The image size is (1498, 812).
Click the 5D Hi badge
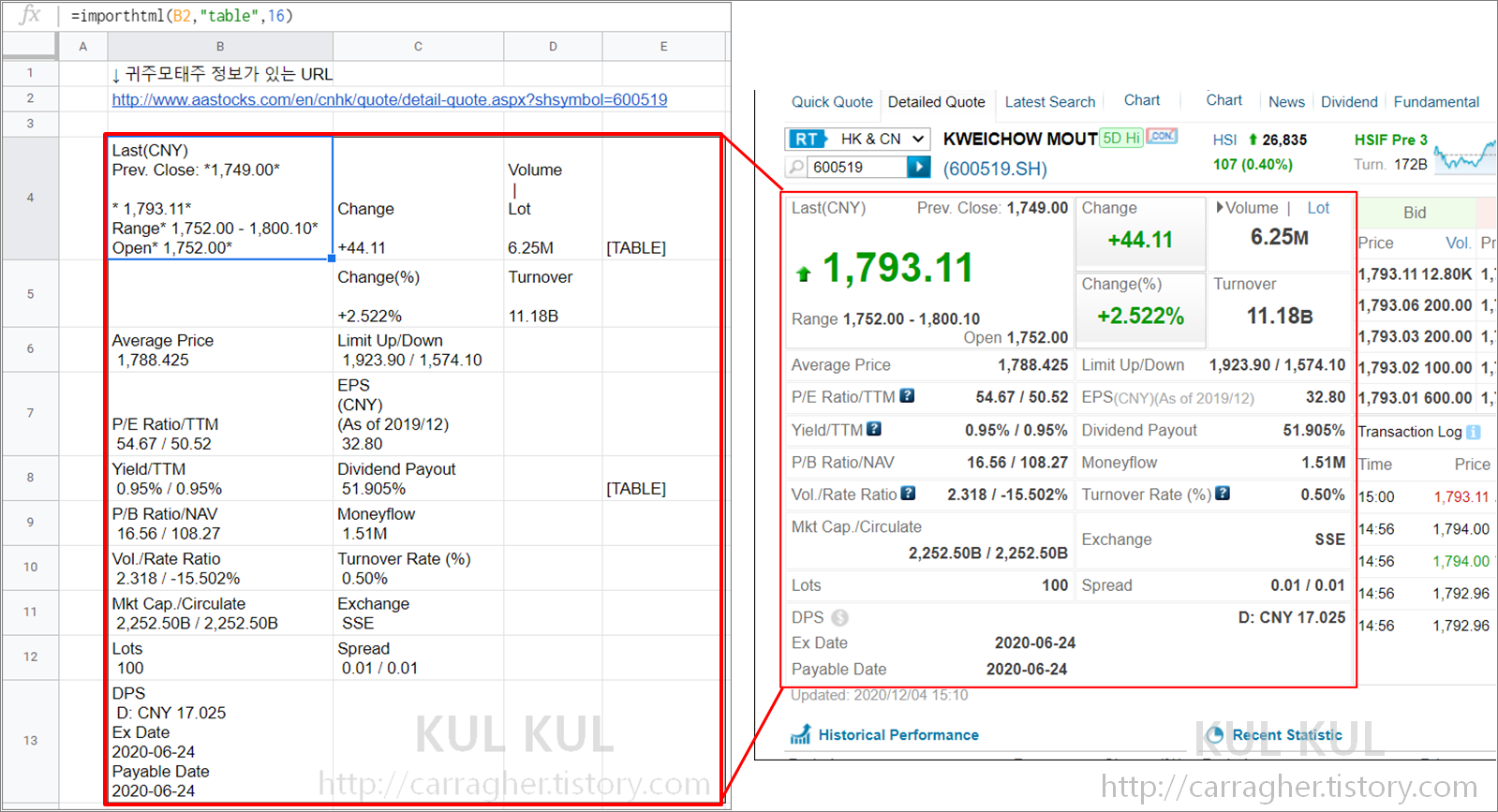pos(1121,138)
